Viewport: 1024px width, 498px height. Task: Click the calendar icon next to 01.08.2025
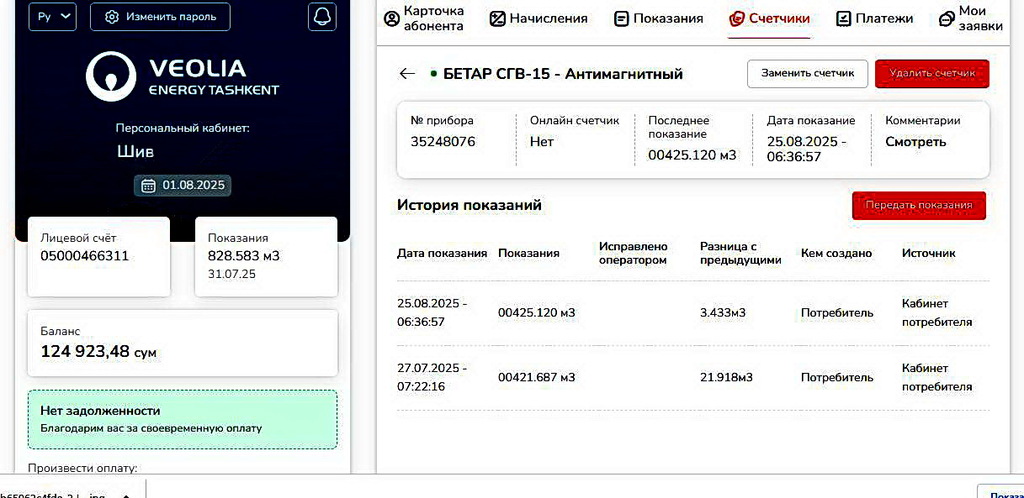148,185
